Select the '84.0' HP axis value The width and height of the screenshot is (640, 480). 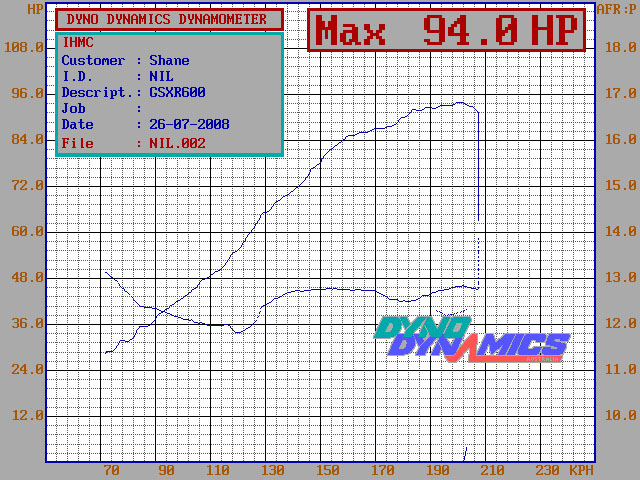(x=27, y=140)
